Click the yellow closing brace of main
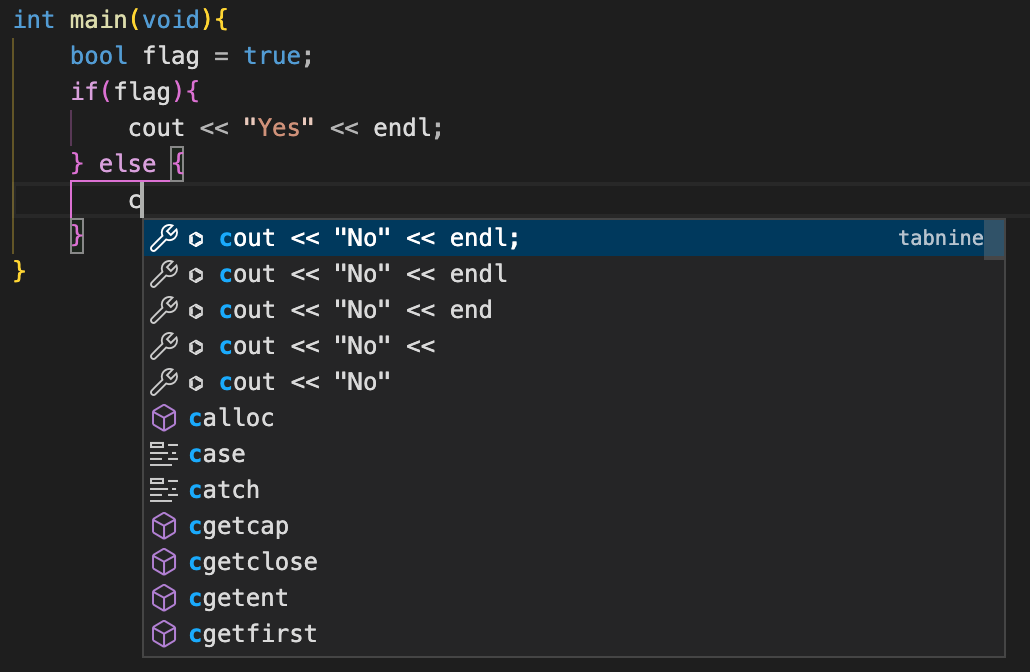 [19, 271]
